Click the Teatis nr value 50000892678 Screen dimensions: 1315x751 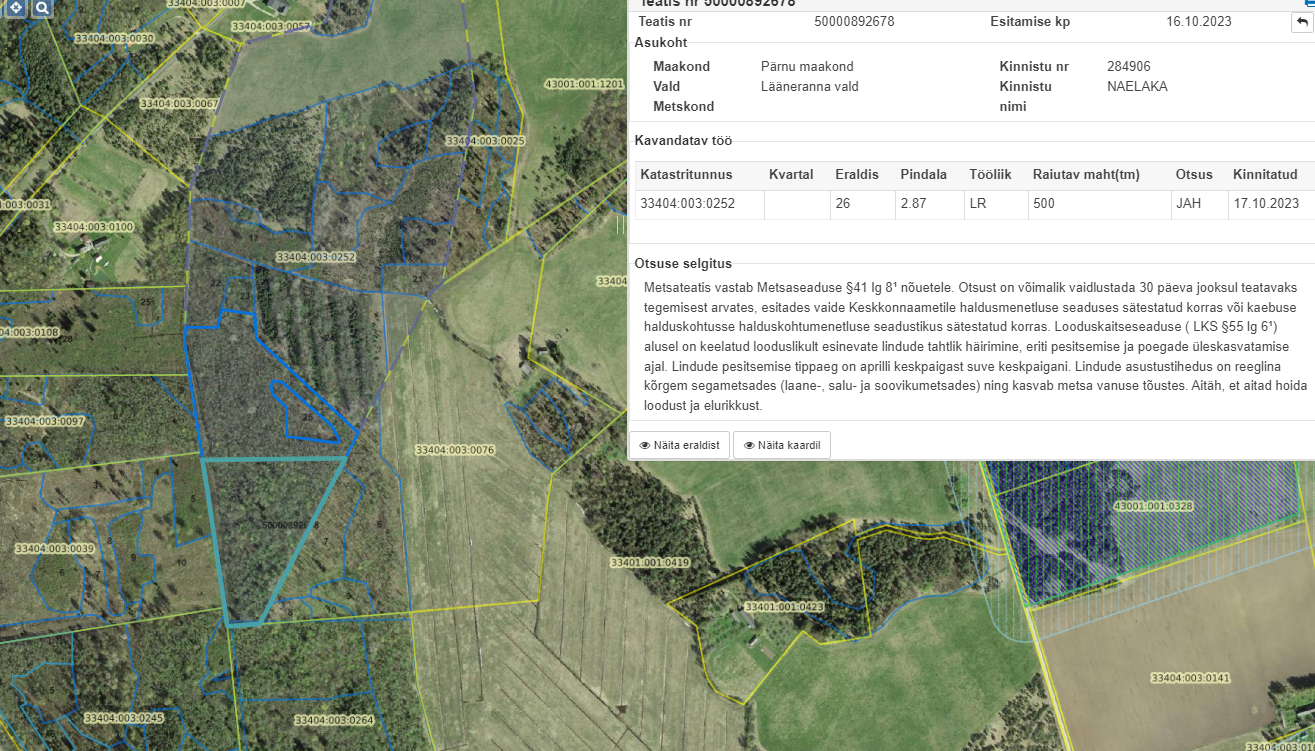(855, 21)
